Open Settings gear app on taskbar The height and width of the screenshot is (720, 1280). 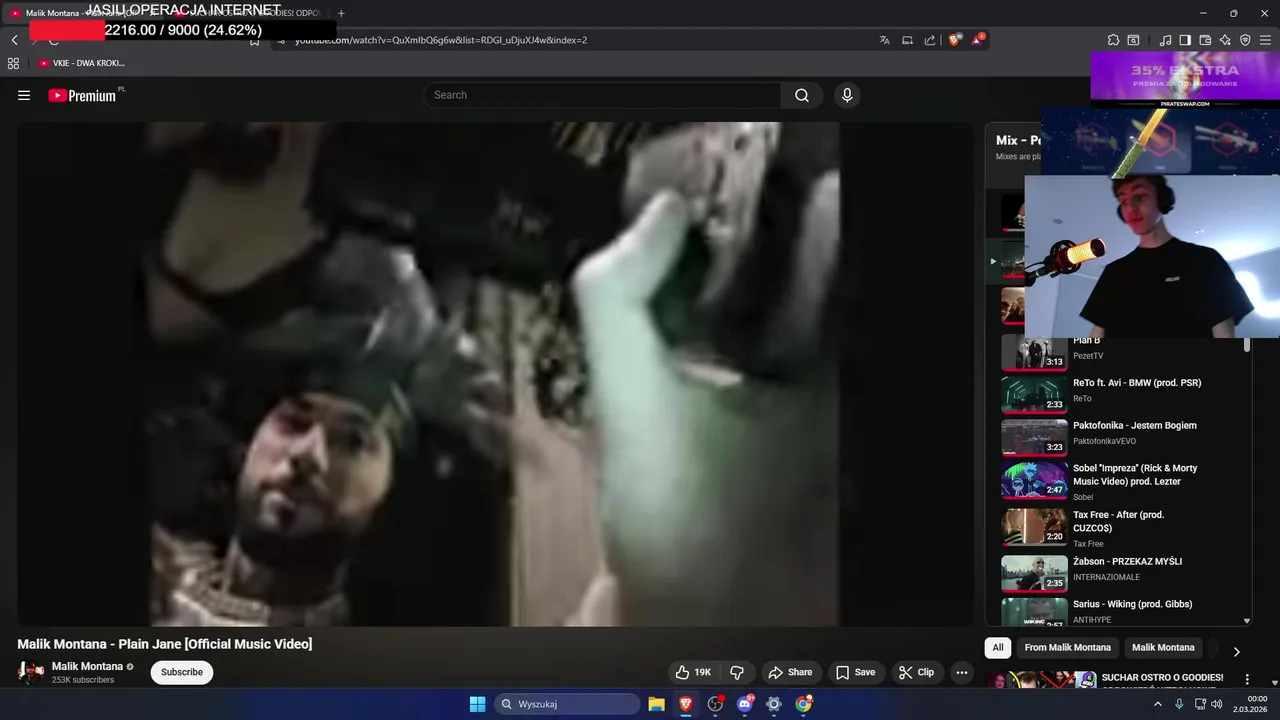pos(773,704)
